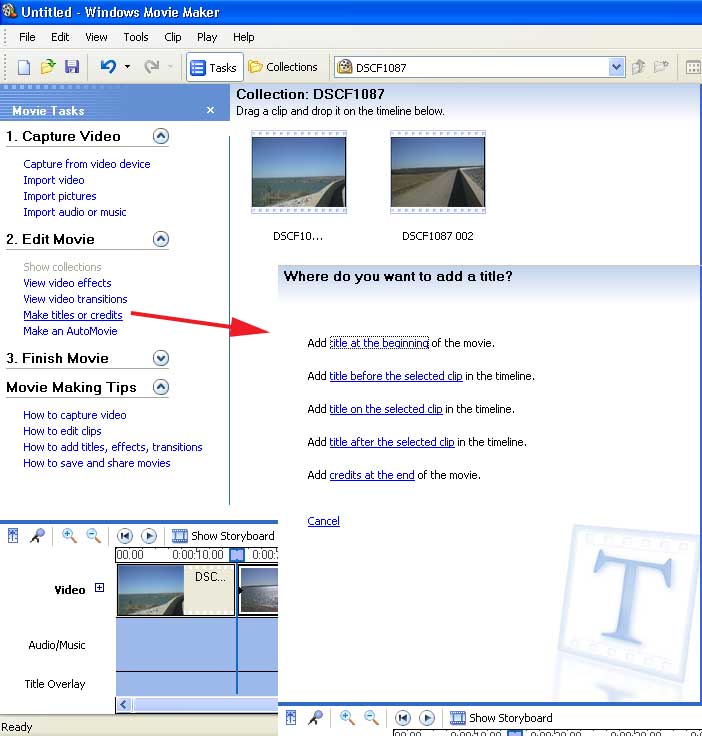
Task: Open the Redo history dropdown arrow
Action: pos(170,67)
